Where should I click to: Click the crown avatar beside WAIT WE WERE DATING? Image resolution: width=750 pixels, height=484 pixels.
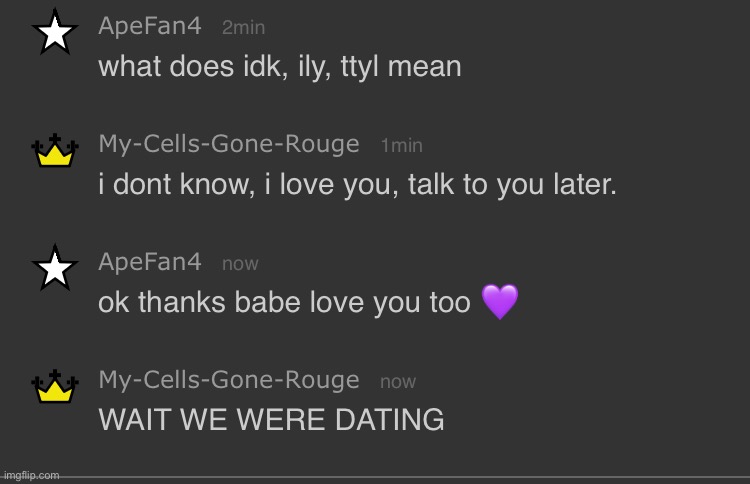coord(55,386)
